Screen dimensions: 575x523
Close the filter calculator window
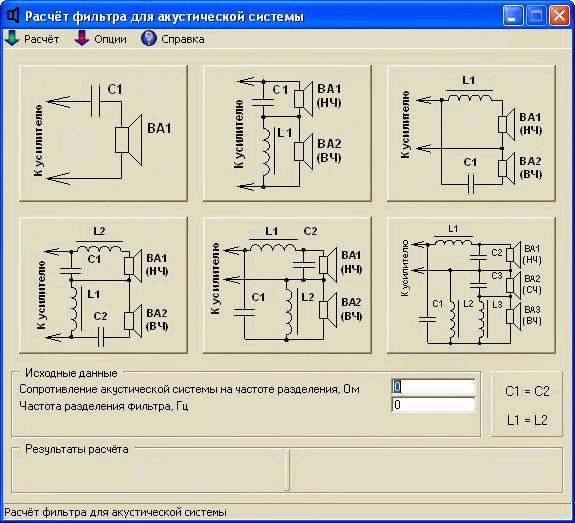coord(559,16)
